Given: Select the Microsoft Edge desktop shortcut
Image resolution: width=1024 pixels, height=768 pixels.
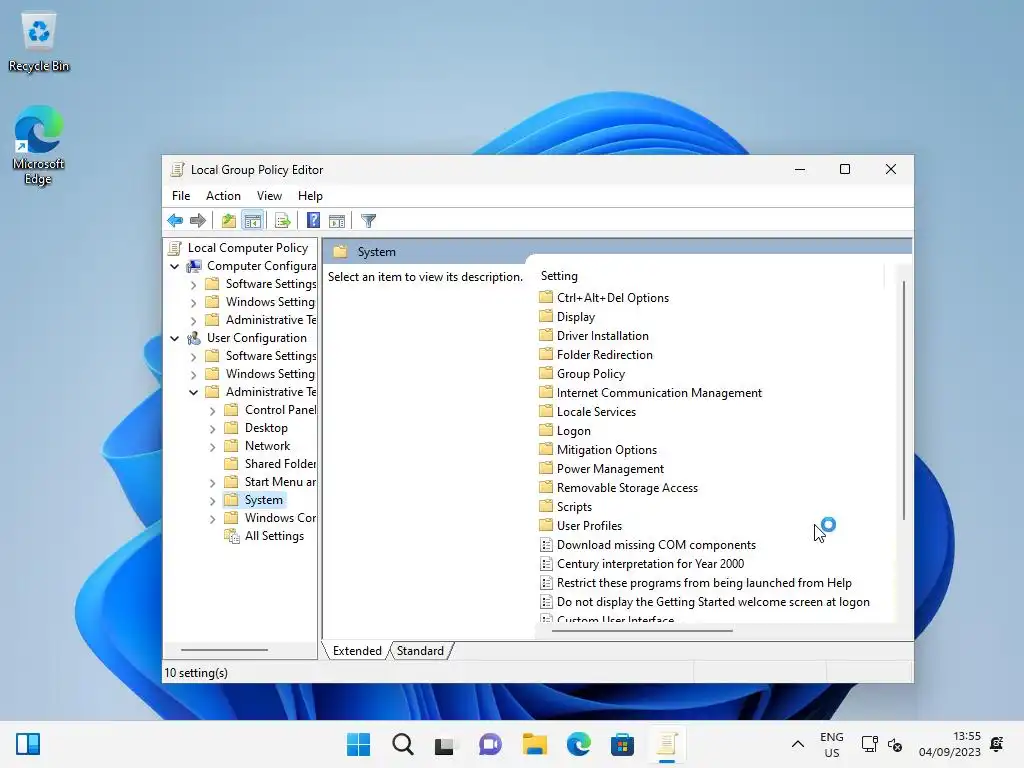Looking at the screenshot, I should pos(39,145).
